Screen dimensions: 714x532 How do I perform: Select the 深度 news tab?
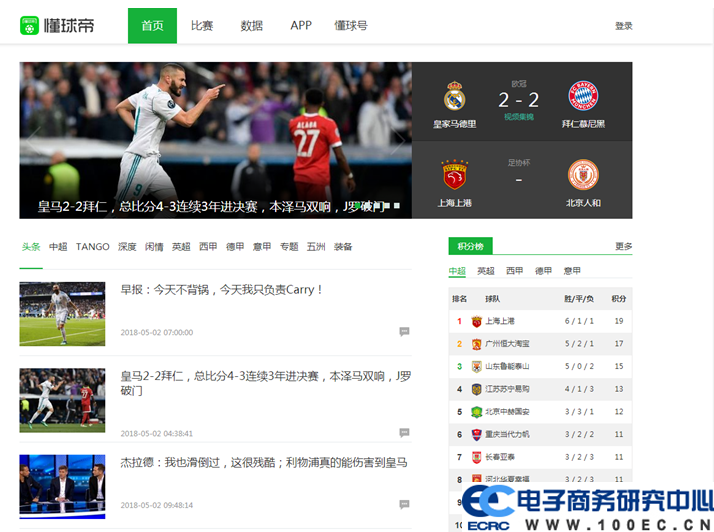coord(127,247)
